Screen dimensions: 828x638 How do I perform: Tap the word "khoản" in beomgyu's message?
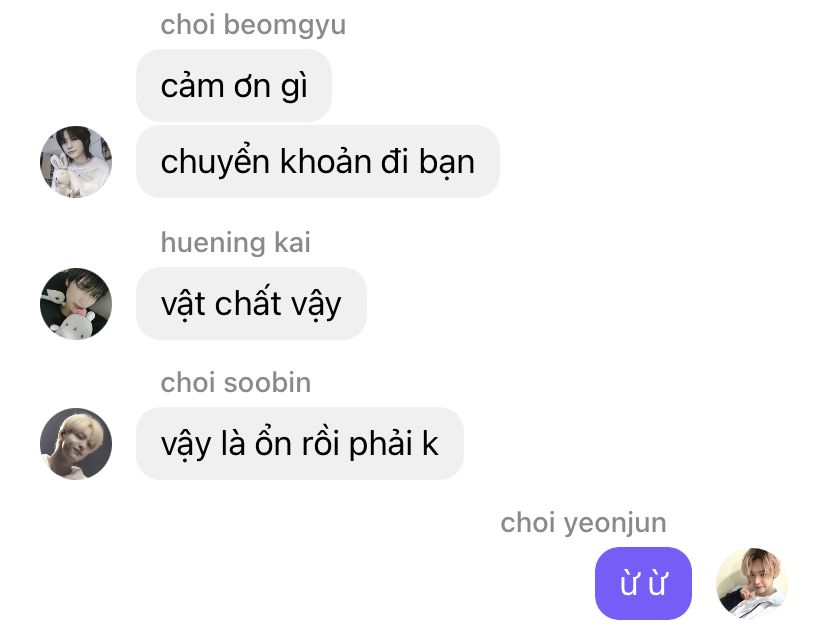pos(326,161)
